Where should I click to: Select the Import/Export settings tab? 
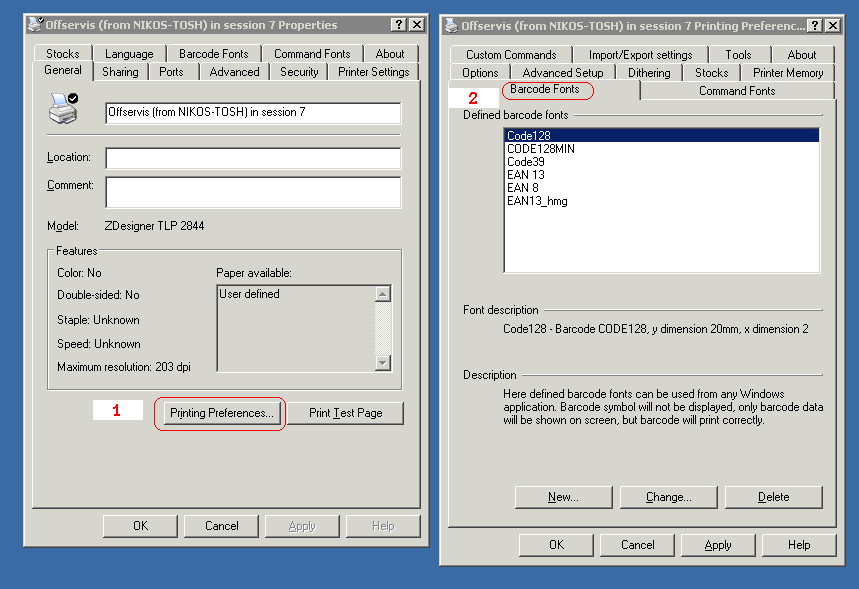(x=640, y=55)
